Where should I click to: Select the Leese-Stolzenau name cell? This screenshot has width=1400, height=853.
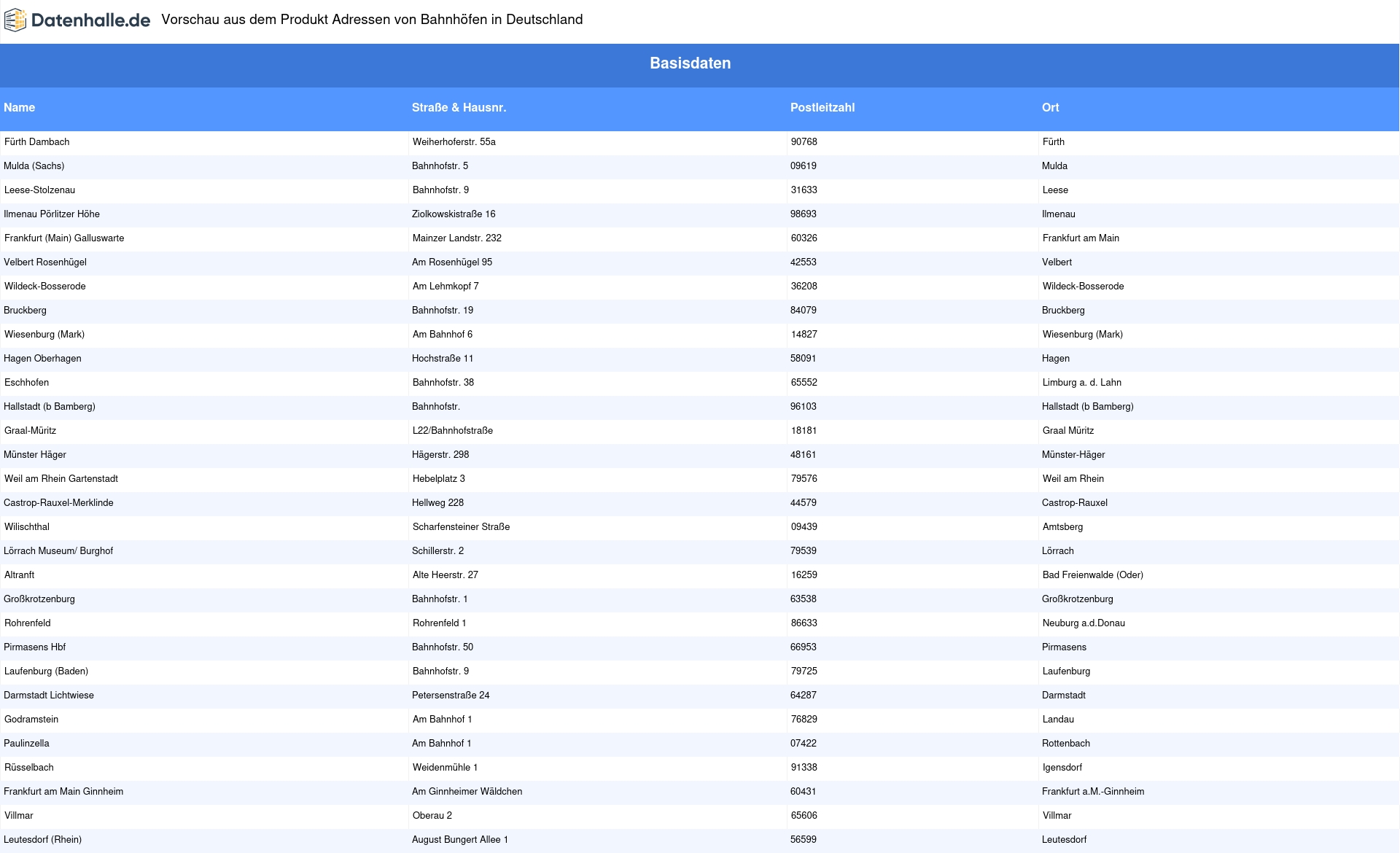click(40, 190)
